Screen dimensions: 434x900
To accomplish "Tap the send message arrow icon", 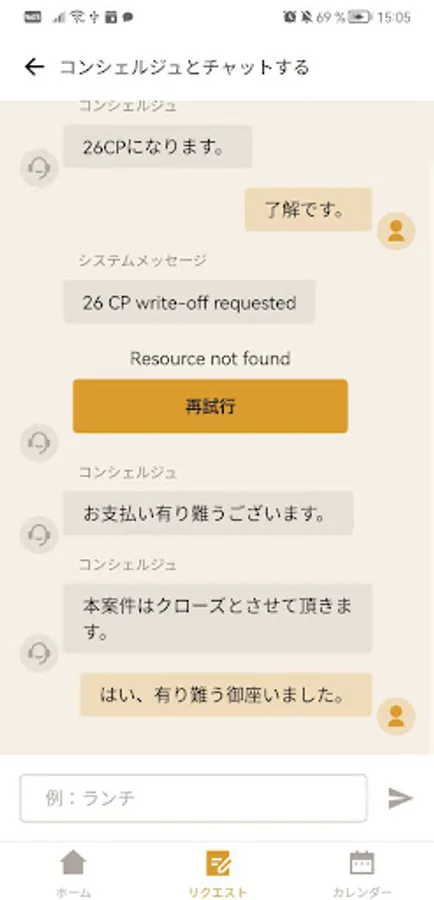I will [x=400, y=798].
